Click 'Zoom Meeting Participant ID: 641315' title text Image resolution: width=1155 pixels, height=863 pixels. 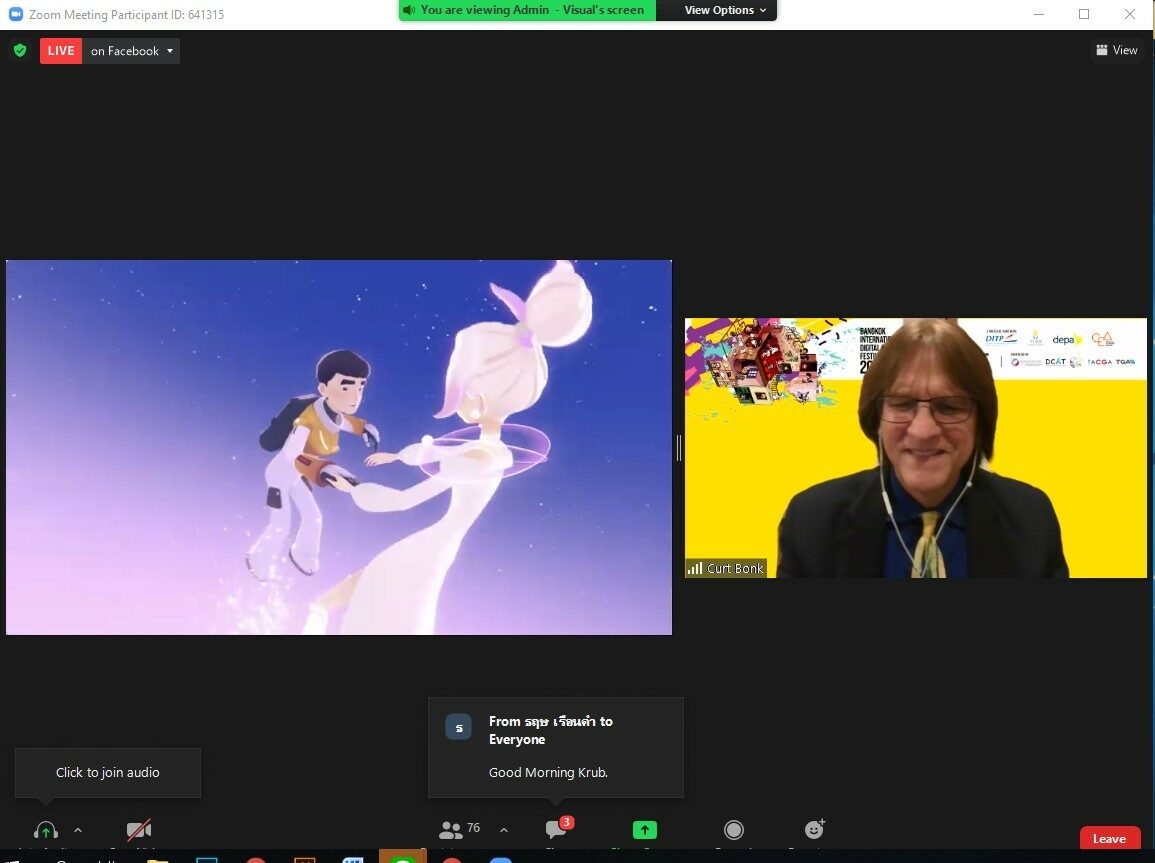point(126,14)
